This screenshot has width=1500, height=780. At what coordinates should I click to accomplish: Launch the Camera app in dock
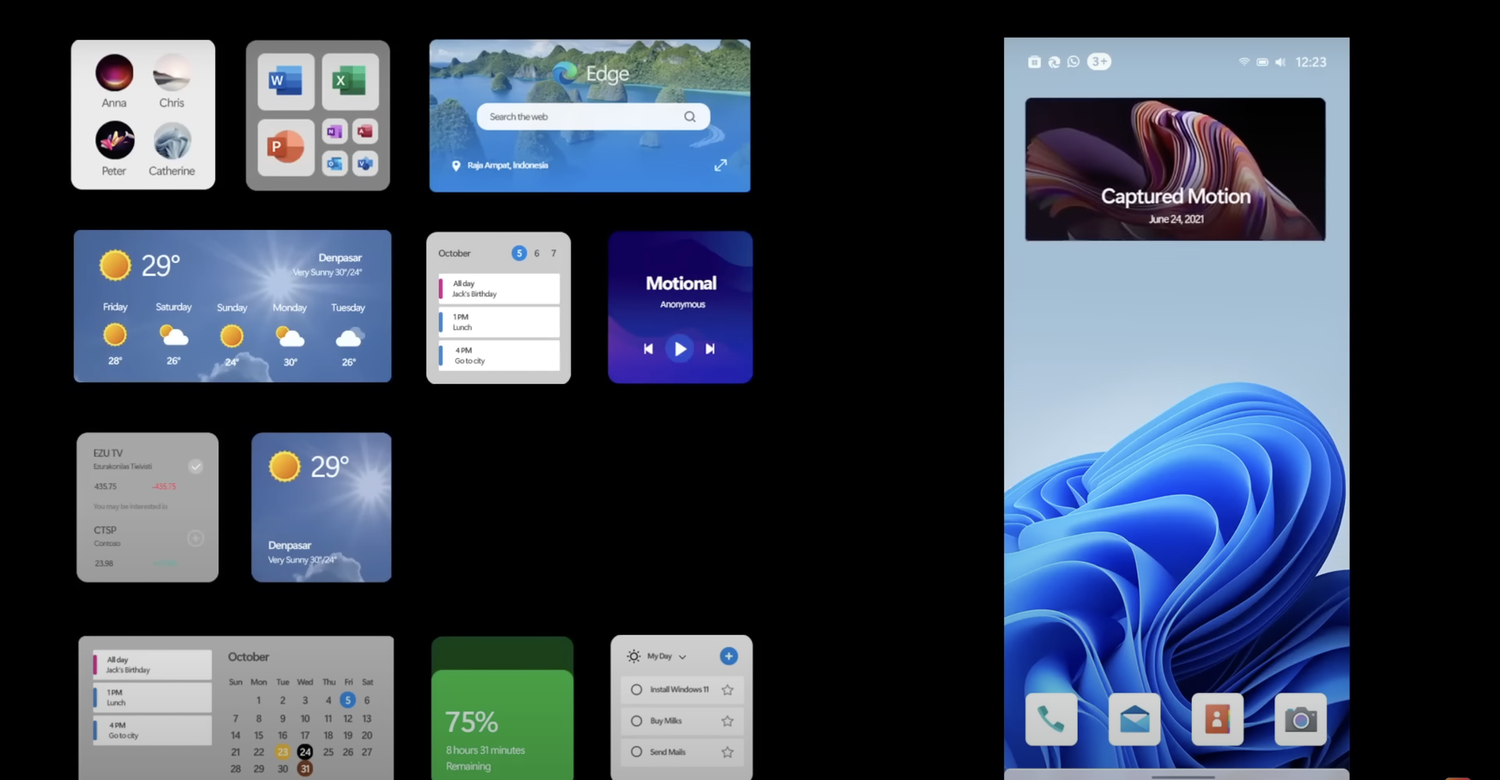(x=1300, y=719)
